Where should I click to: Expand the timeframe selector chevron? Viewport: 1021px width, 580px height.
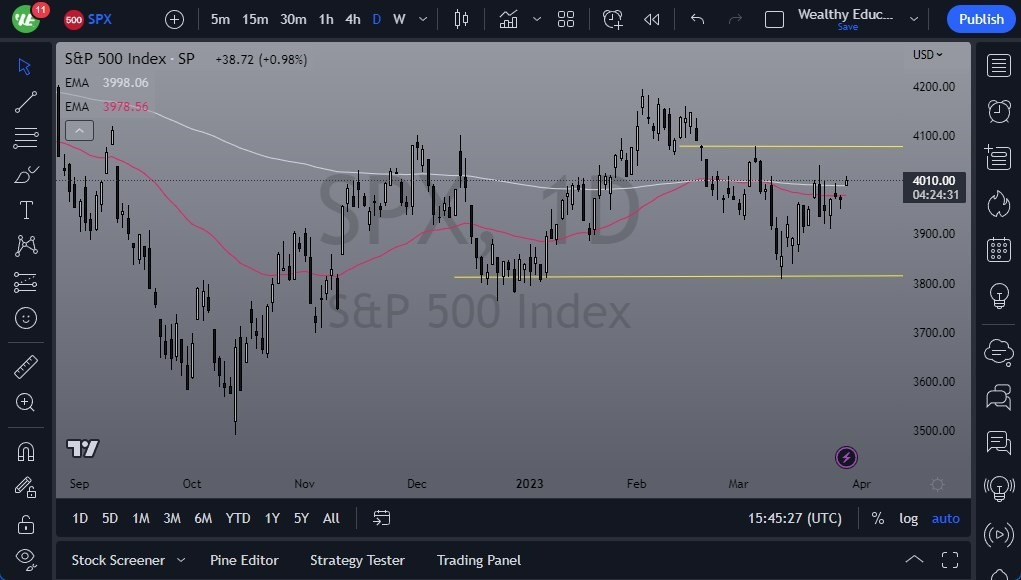pos(421,19)
